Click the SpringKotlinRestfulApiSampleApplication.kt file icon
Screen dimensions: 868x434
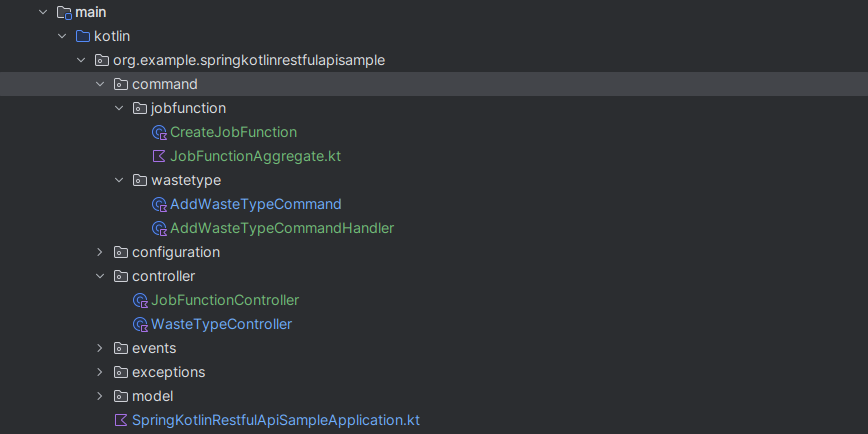[x=121, y=420]
